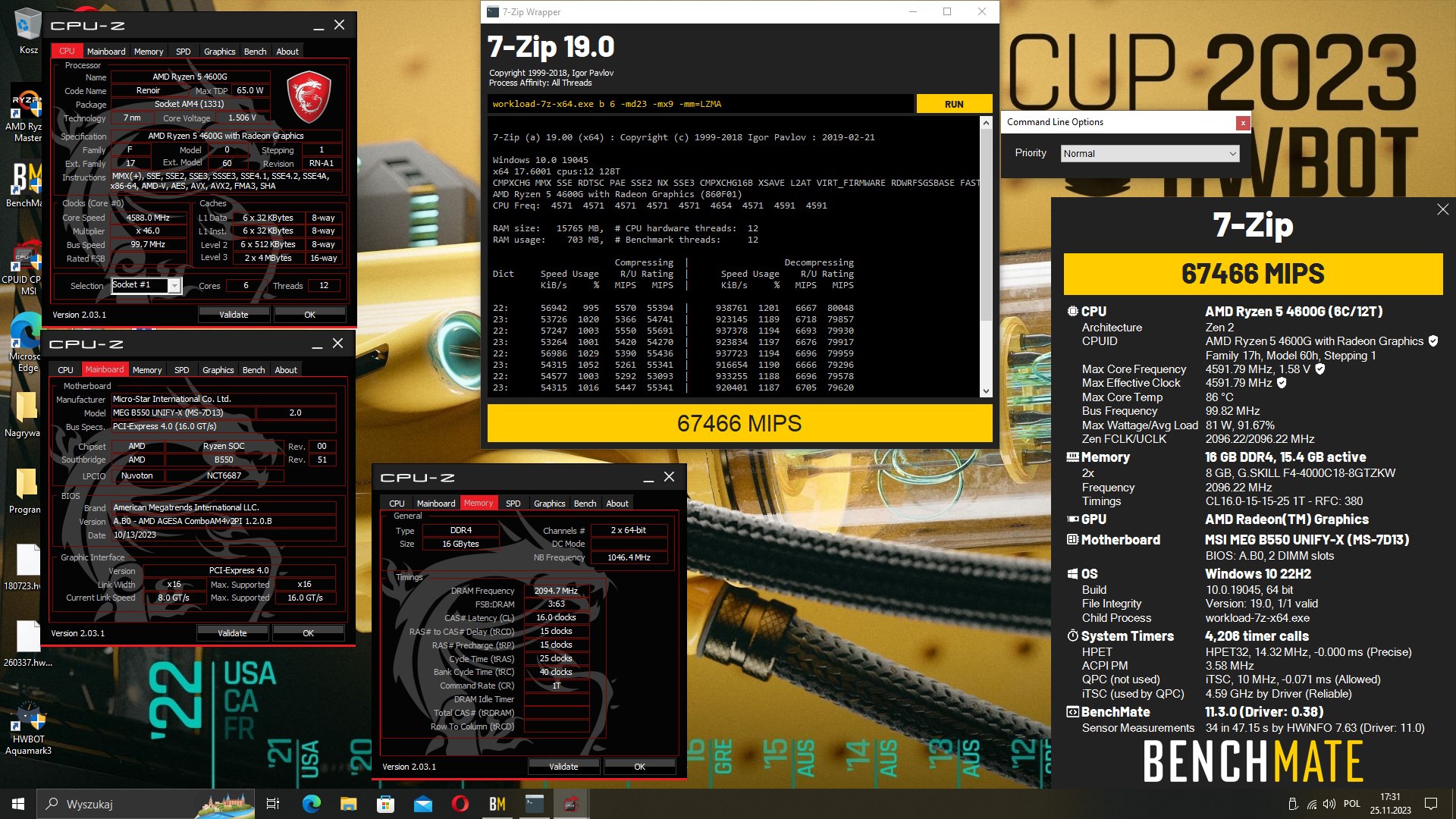Screen dimensions: 1456x819
Task: Open the volume control in system tray
Action: coord(1329,804)
